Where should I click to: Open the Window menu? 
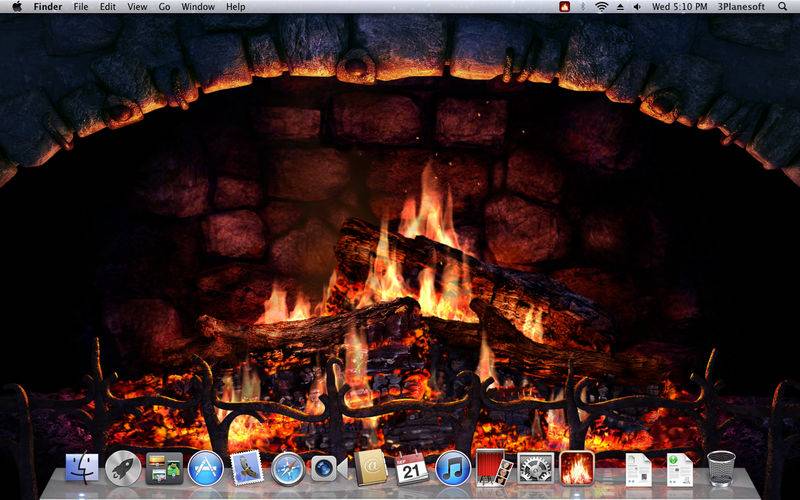198,7
